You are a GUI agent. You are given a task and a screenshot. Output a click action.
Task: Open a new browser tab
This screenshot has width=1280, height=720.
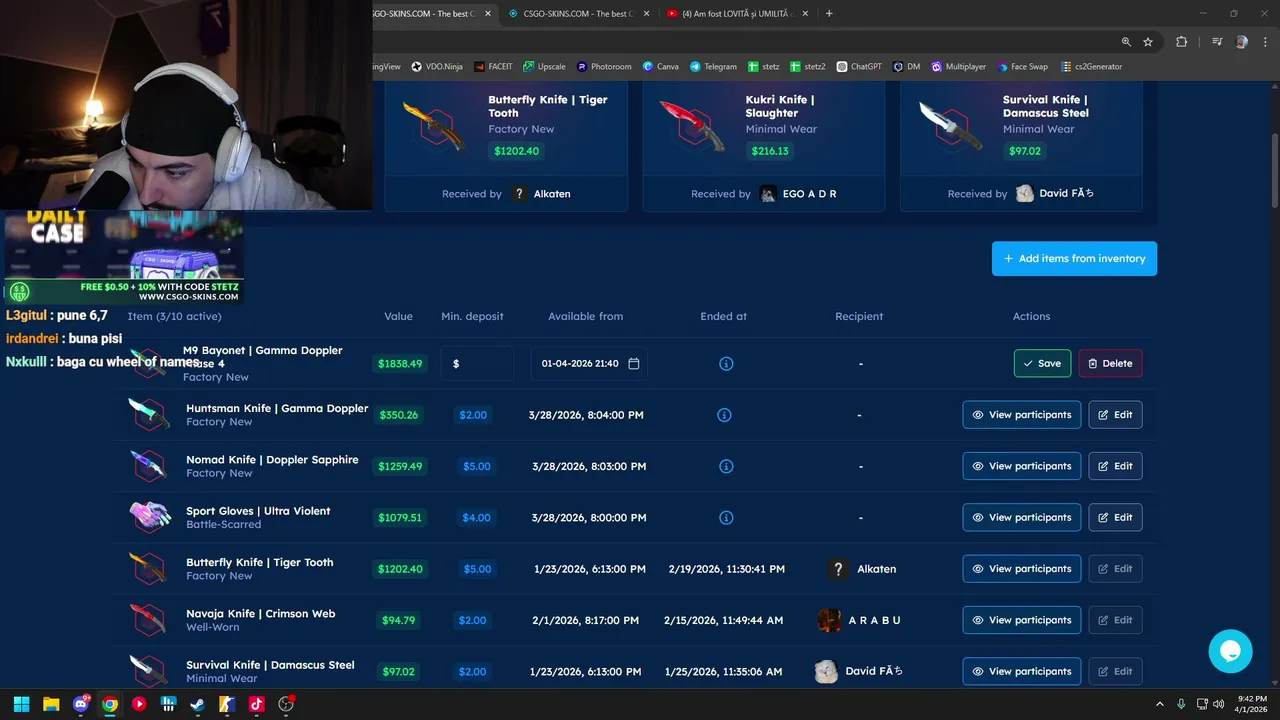tap(829, 13)
